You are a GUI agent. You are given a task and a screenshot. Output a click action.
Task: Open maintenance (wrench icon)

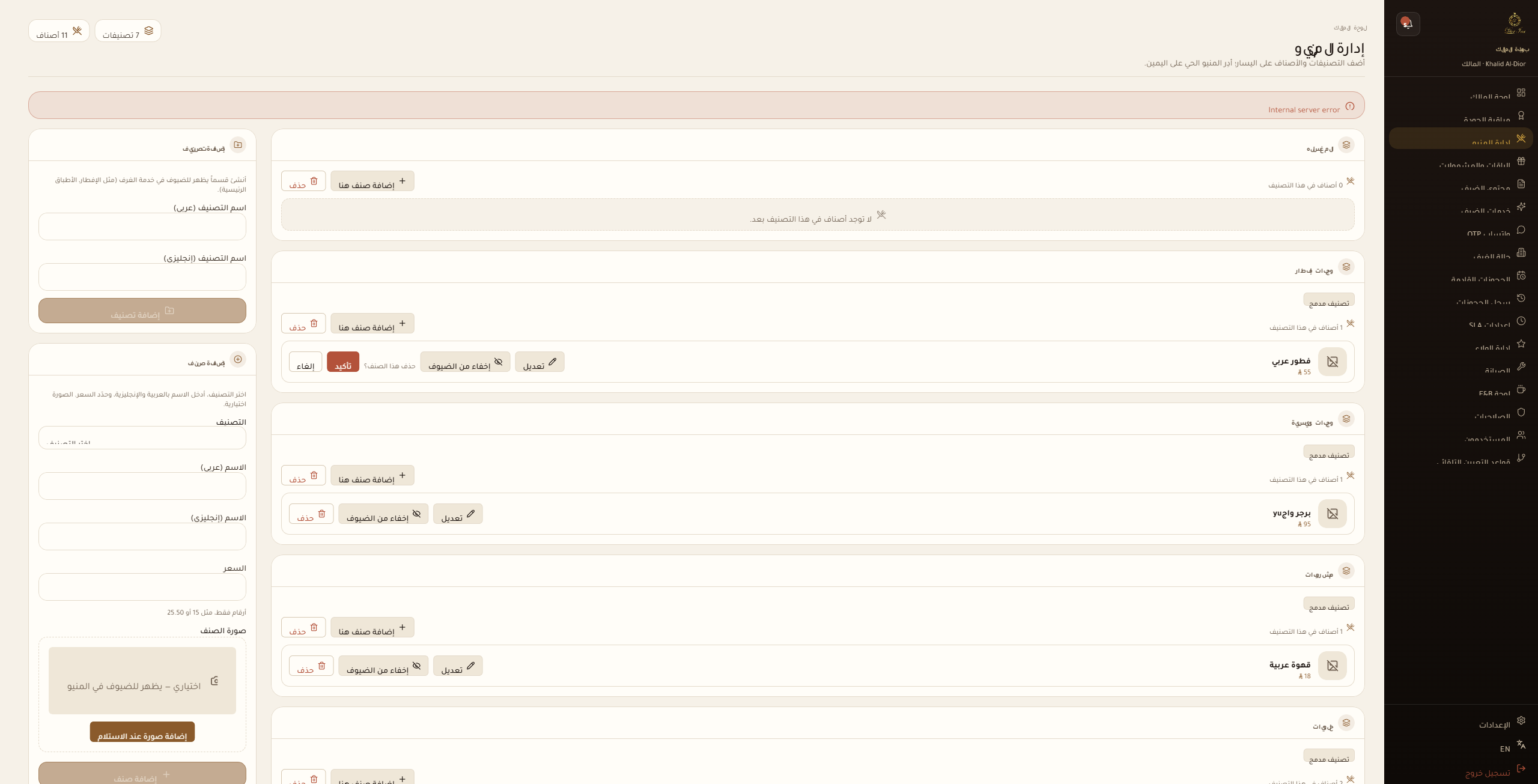[x=1461, y=366]
